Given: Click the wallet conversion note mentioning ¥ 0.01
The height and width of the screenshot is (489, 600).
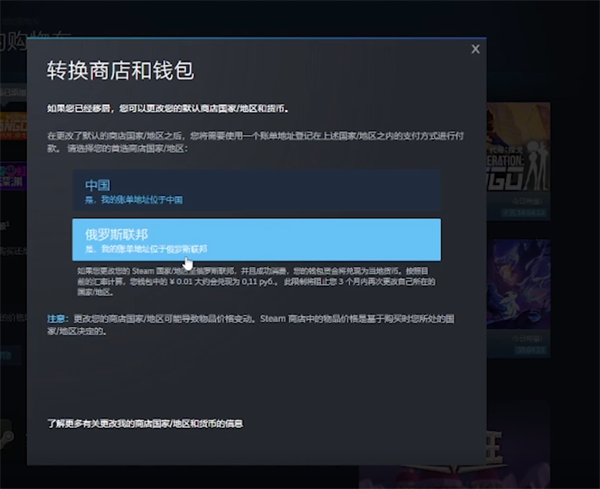Looking at the screenshot, I should [256, 282].
